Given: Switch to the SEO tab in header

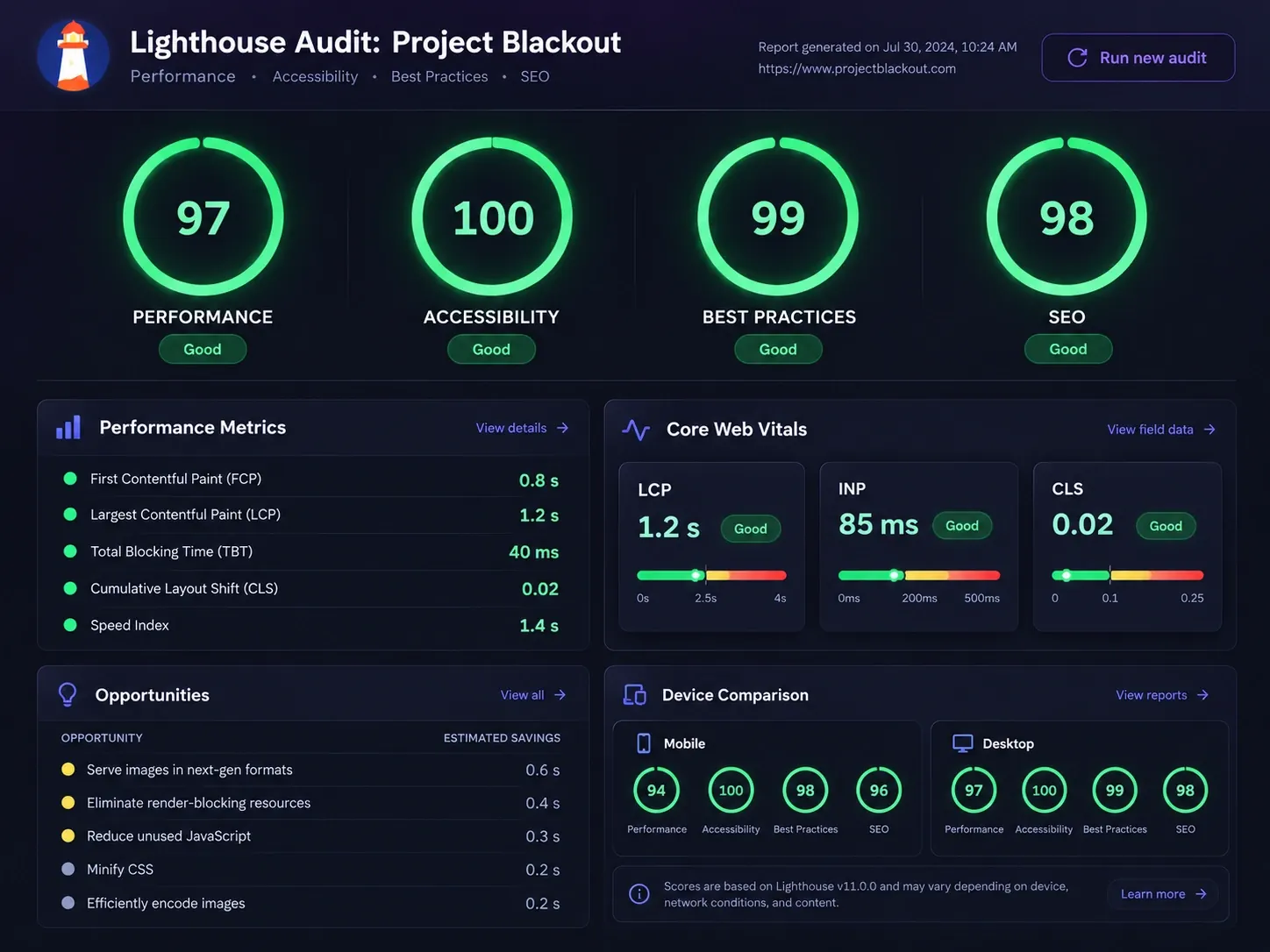Looking at the screenshot, I should click(535, 76).
